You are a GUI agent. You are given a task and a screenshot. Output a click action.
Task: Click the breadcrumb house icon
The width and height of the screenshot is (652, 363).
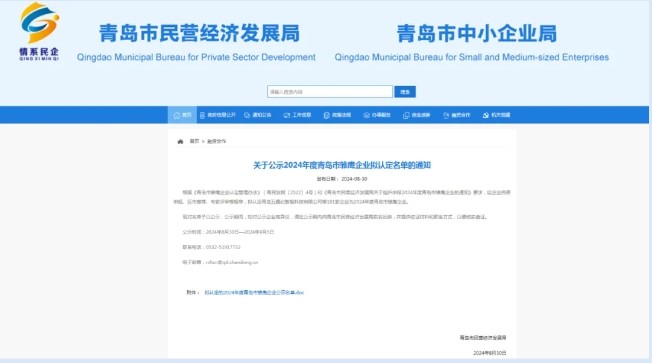click(180, 141)
